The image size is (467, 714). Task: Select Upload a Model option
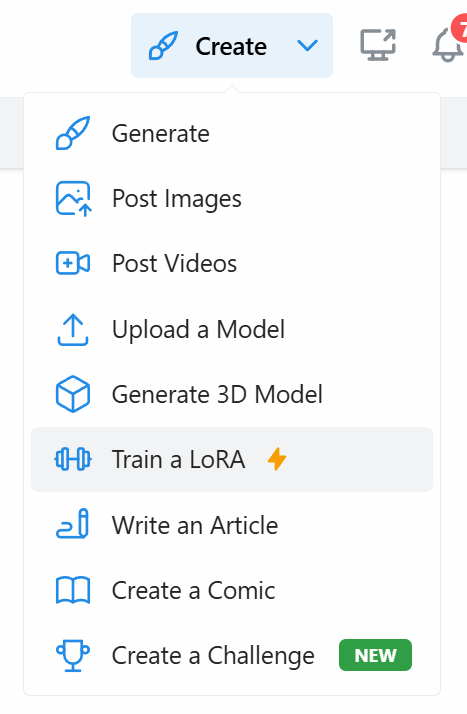coord(232,329)
